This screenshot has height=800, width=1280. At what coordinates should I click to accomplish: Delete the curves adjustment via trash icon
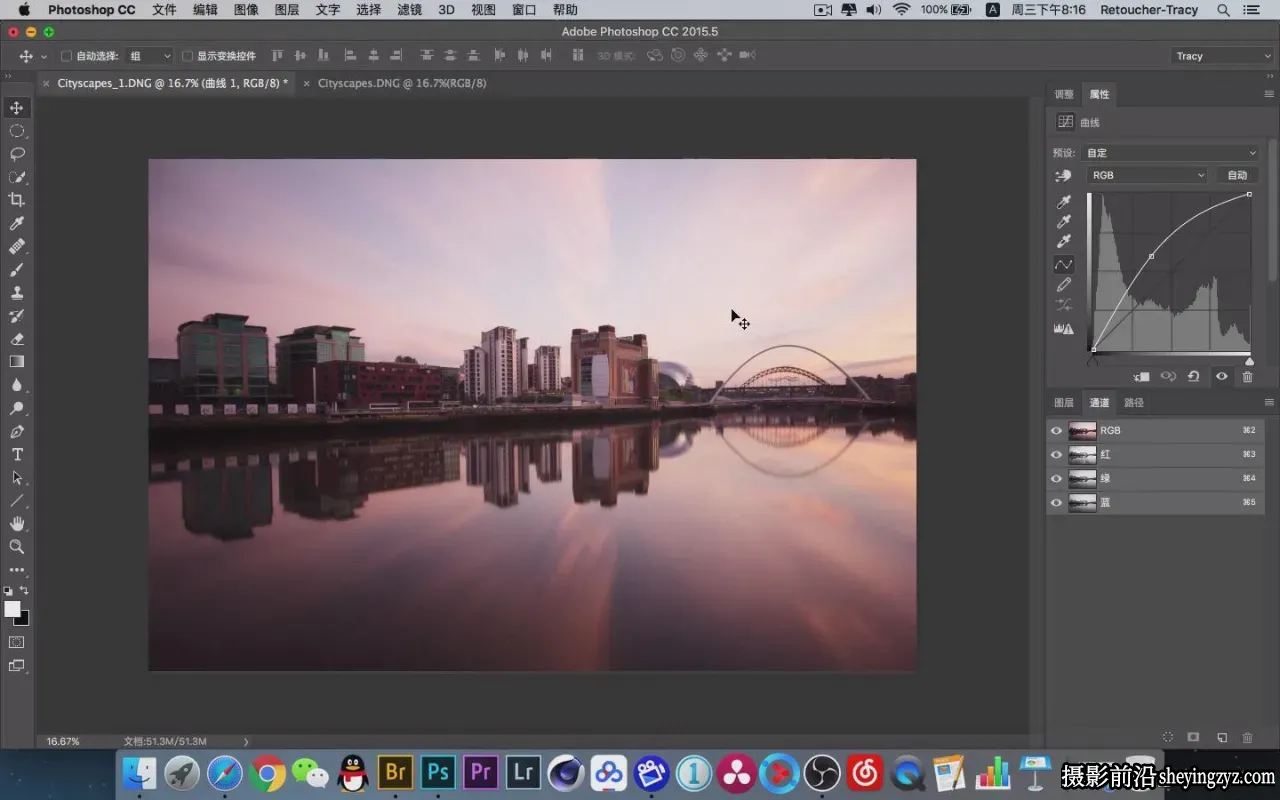pyautogui.click(x=1247, y=377)
